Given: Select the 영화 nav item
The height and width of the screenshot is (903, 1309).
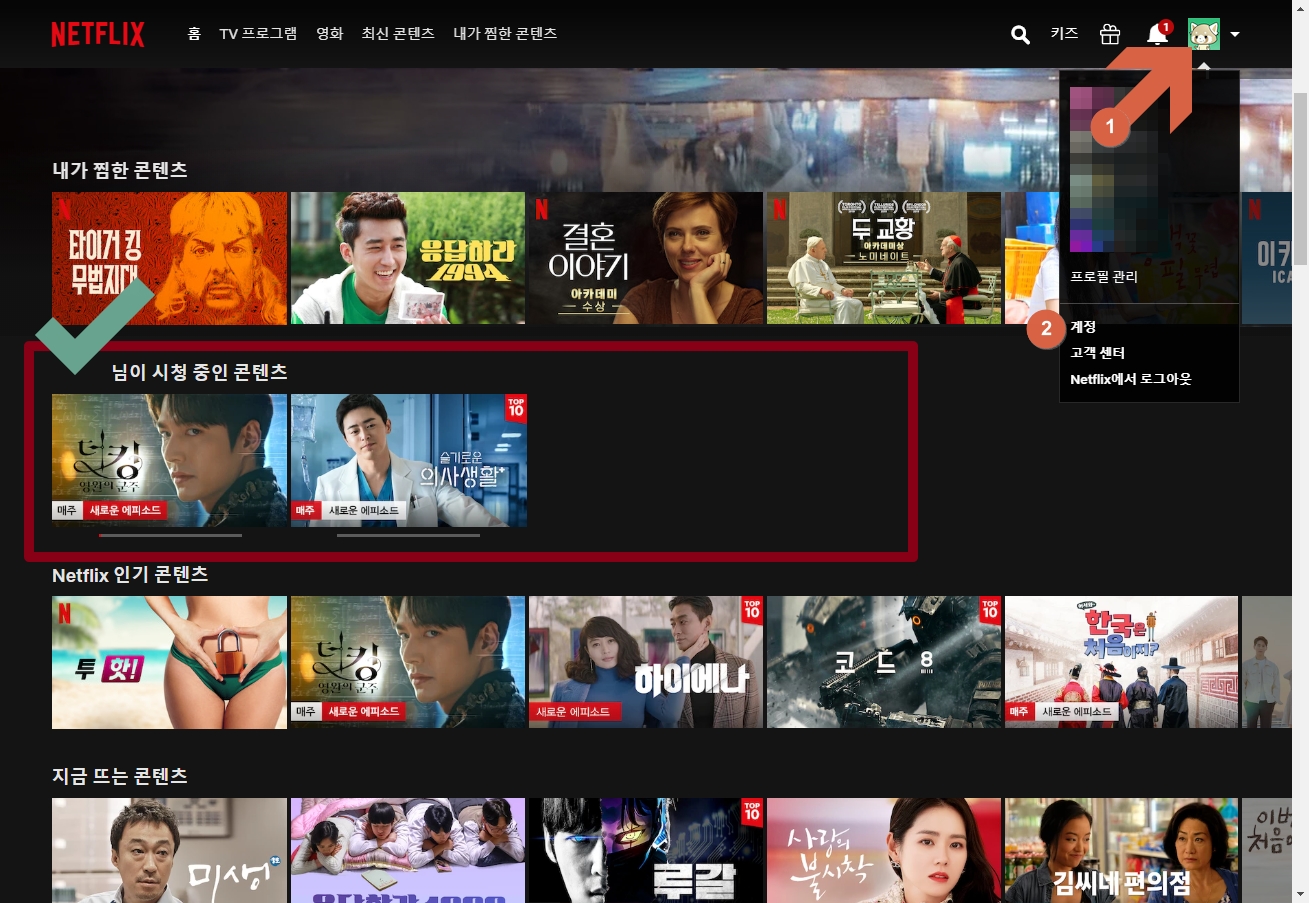Looking at the screenshot, I should click(329, 34).
